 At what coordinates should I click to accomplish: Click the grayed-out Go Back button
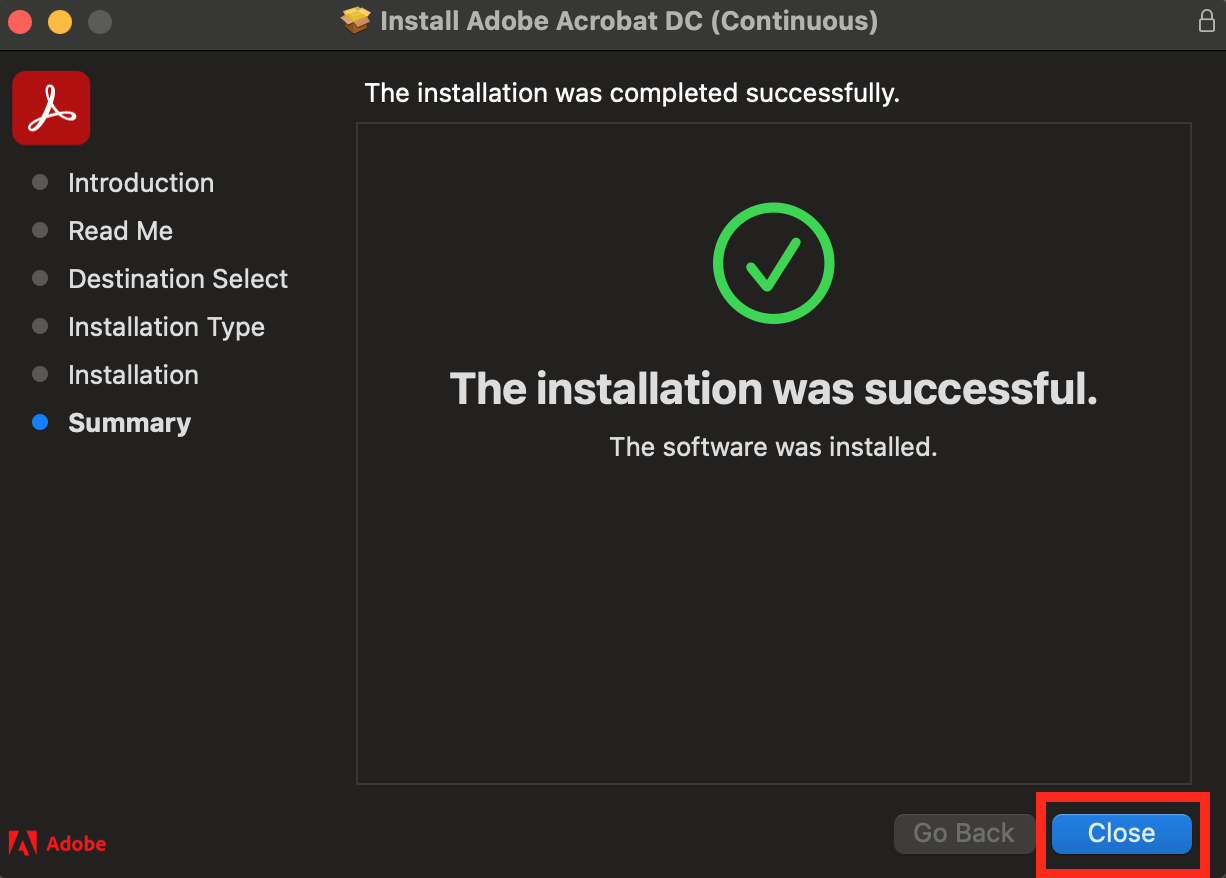click(x=964, y=833)
